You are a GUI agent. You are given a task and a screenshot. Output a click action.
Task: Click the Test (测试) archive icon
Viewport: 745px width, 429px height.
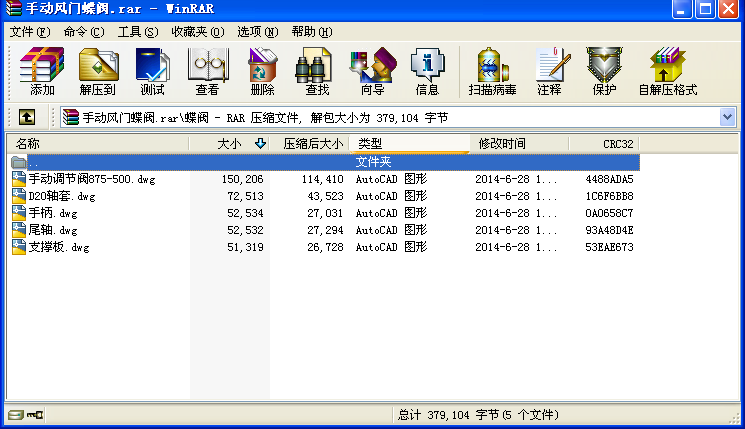pos(152,70)
